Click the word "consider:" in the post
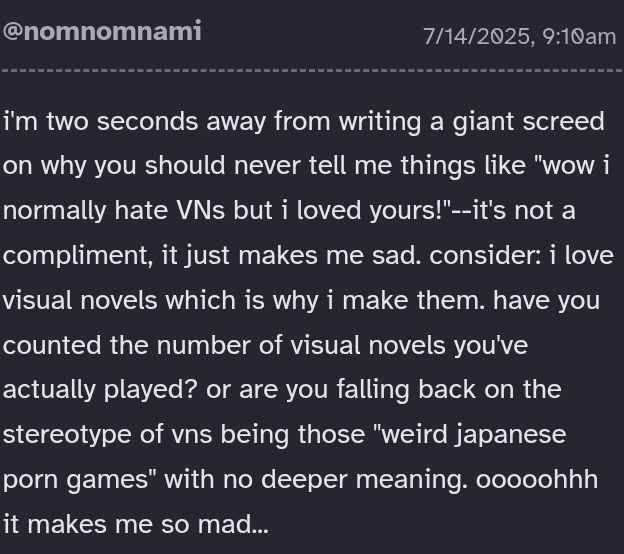624x554 pixels. click(485, 256)
